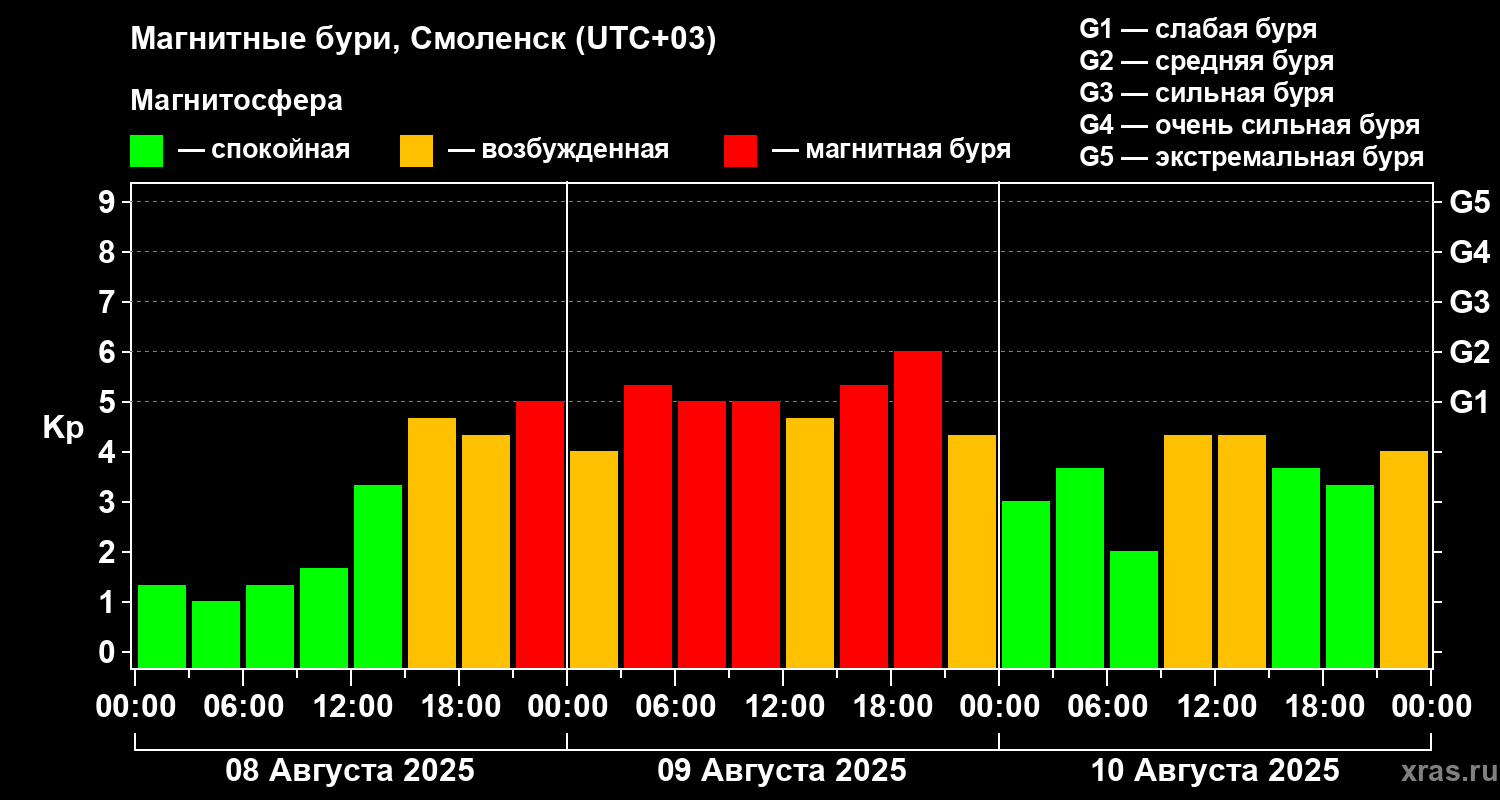Image resolution: width=1500 pixels, height=800 pixels.
Task: Click the '— спокойная' legend label
Action: [x=264, y=150]
